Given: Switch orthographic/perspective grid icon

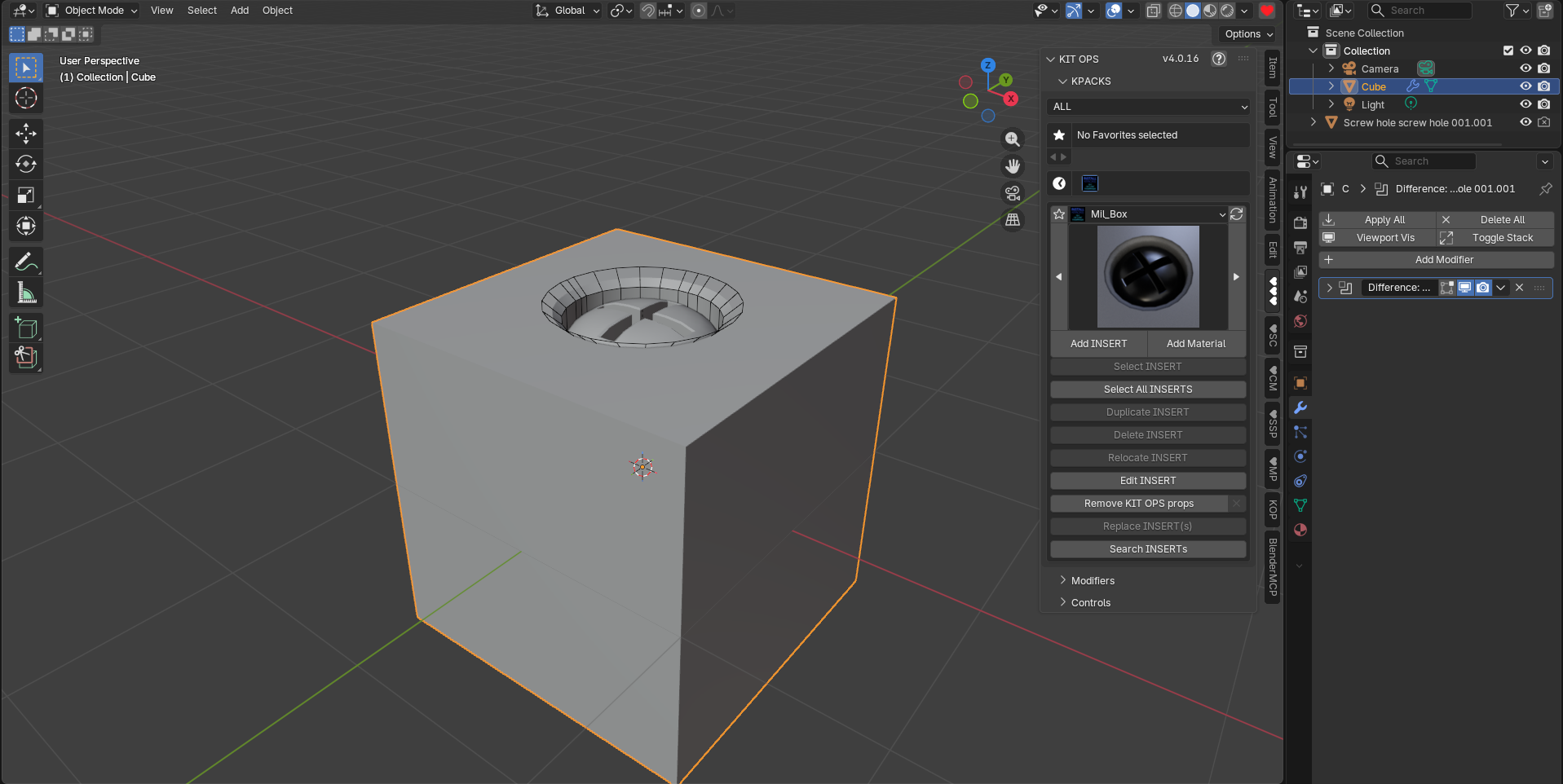Looking at the screenshot, I should coord(1013,220).
